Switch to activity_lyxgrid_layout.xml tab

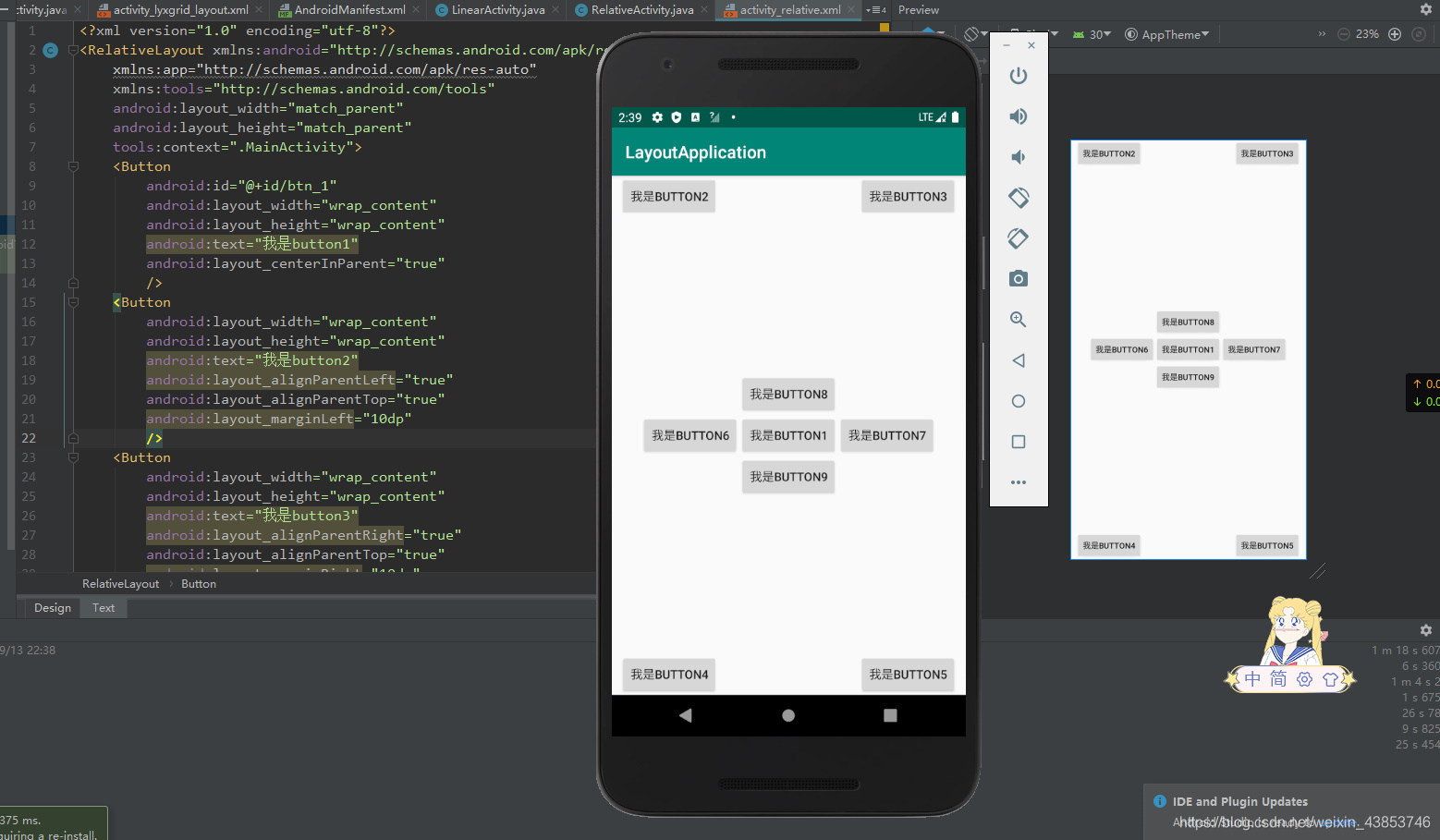180,10
